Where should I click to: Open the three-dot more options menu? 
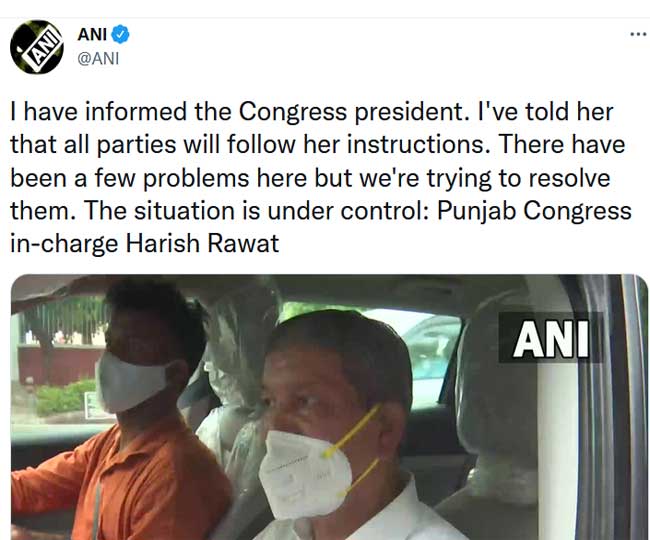pyautogui.click(x=639, y=34)
